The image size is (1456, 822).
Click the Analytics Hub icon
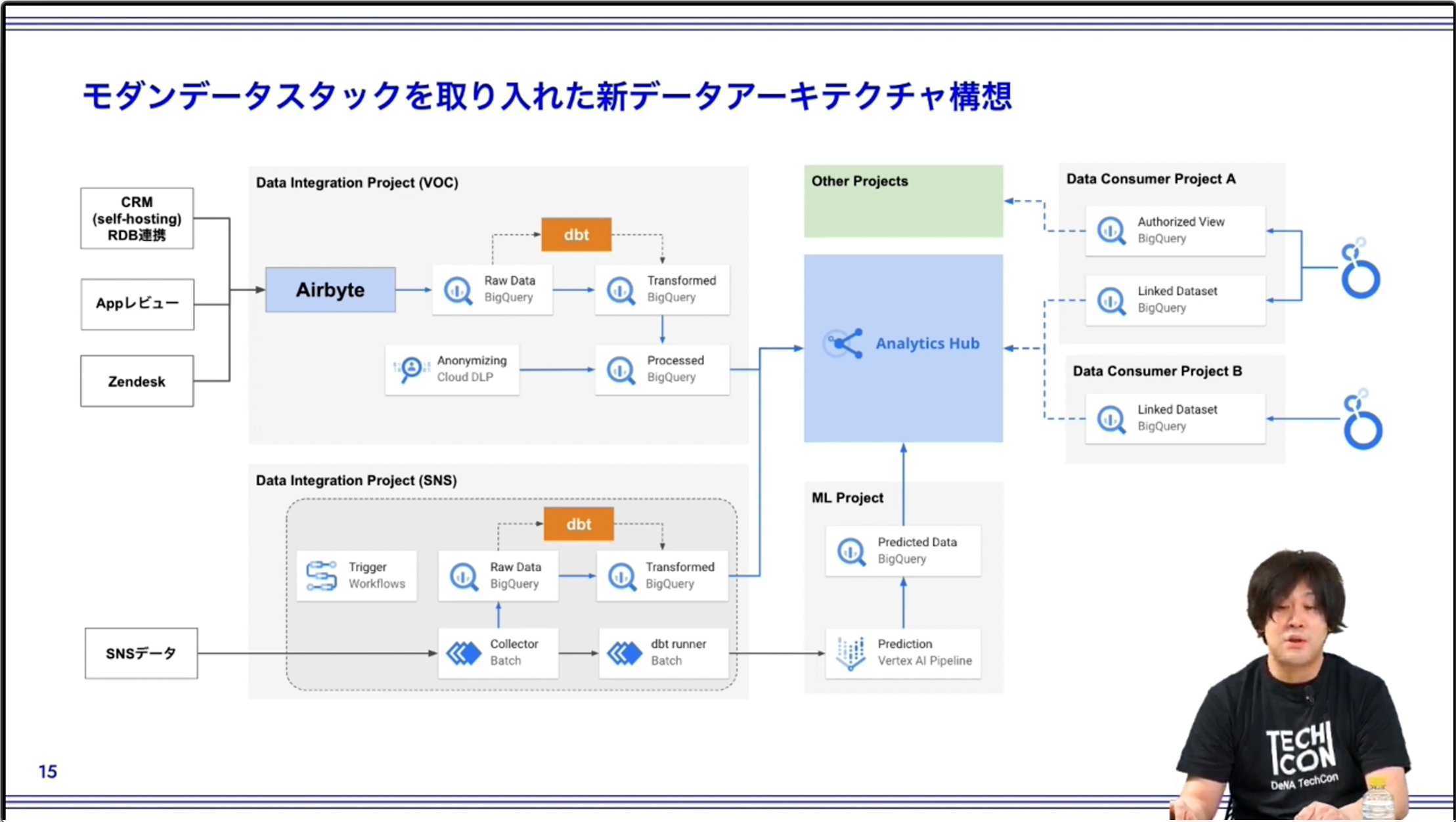click(x=843, y=343)
